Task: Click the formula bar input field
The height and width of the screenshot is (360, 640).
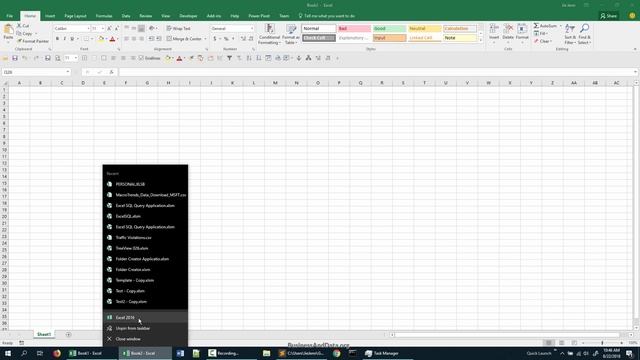Action: pos(376,72)
